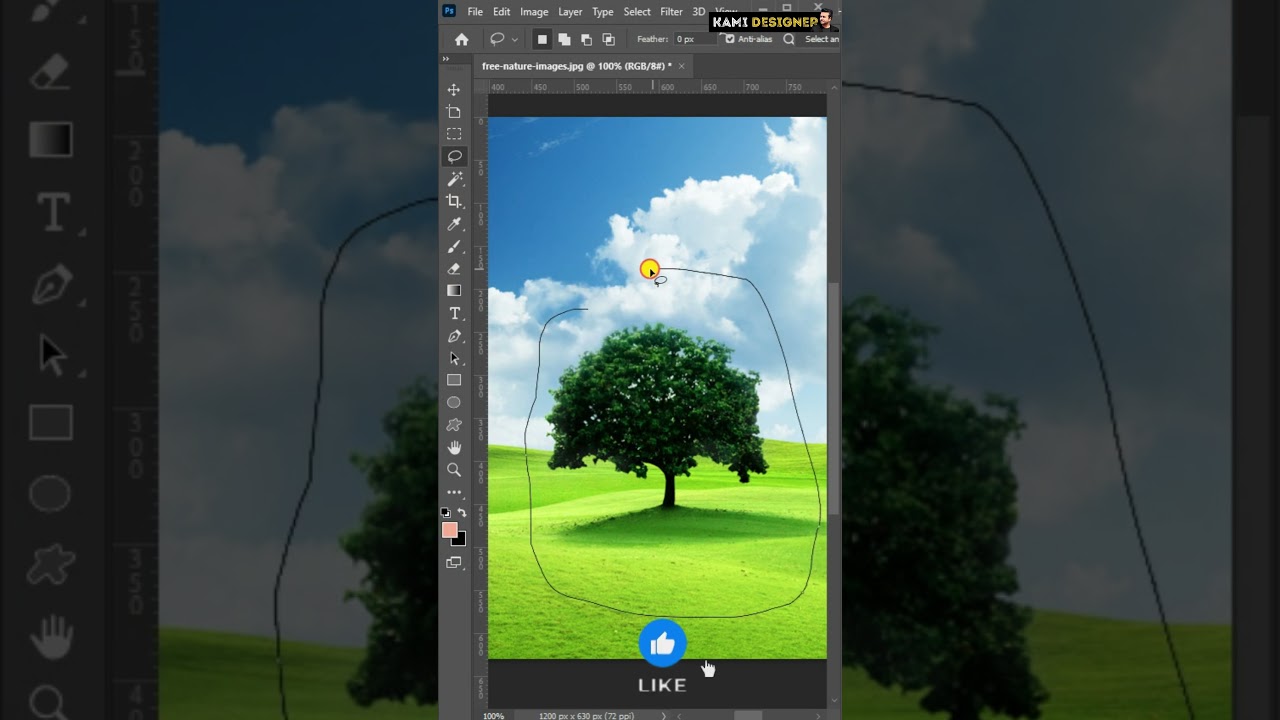Viewport: 1280px width, 720px height.
Task: Select the Lasso tool in toolbar
Action: pyautogui.click(x=454, y=156)
